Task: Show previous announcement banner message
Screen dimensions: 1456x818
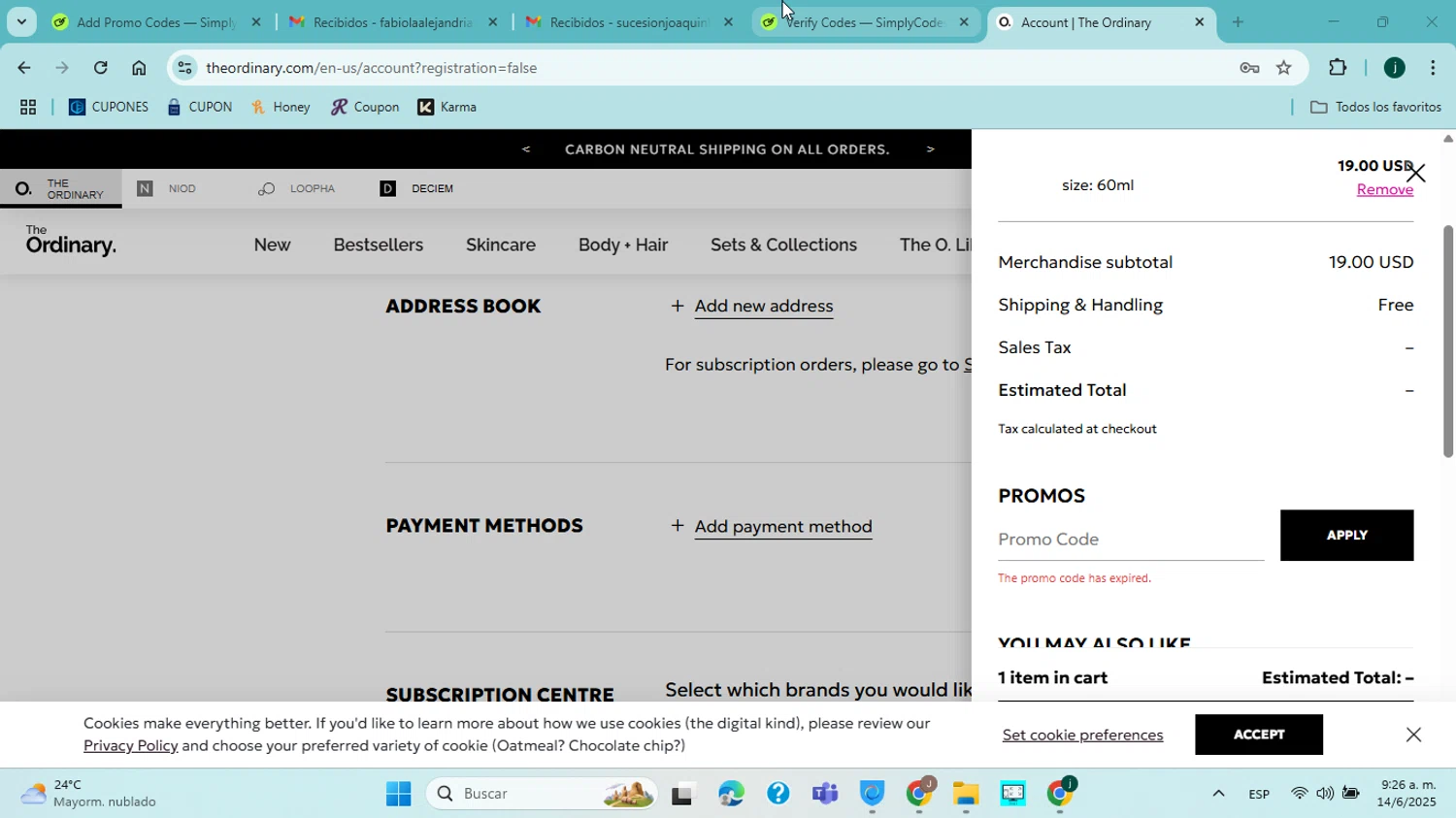Action: (x=526, y=149)
